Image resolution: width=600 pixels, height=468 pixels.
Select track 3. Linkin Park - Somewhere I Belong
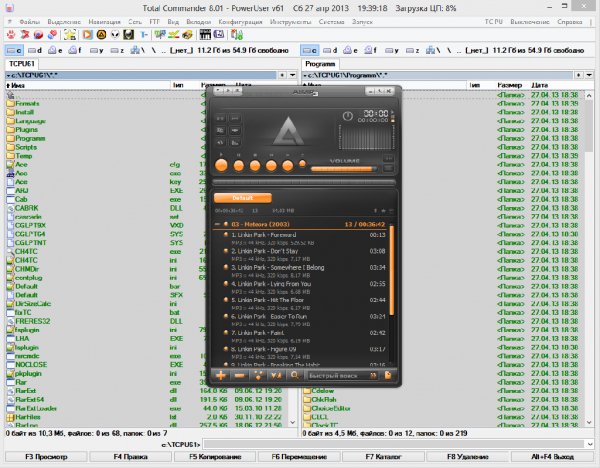[x=278, y=267]
